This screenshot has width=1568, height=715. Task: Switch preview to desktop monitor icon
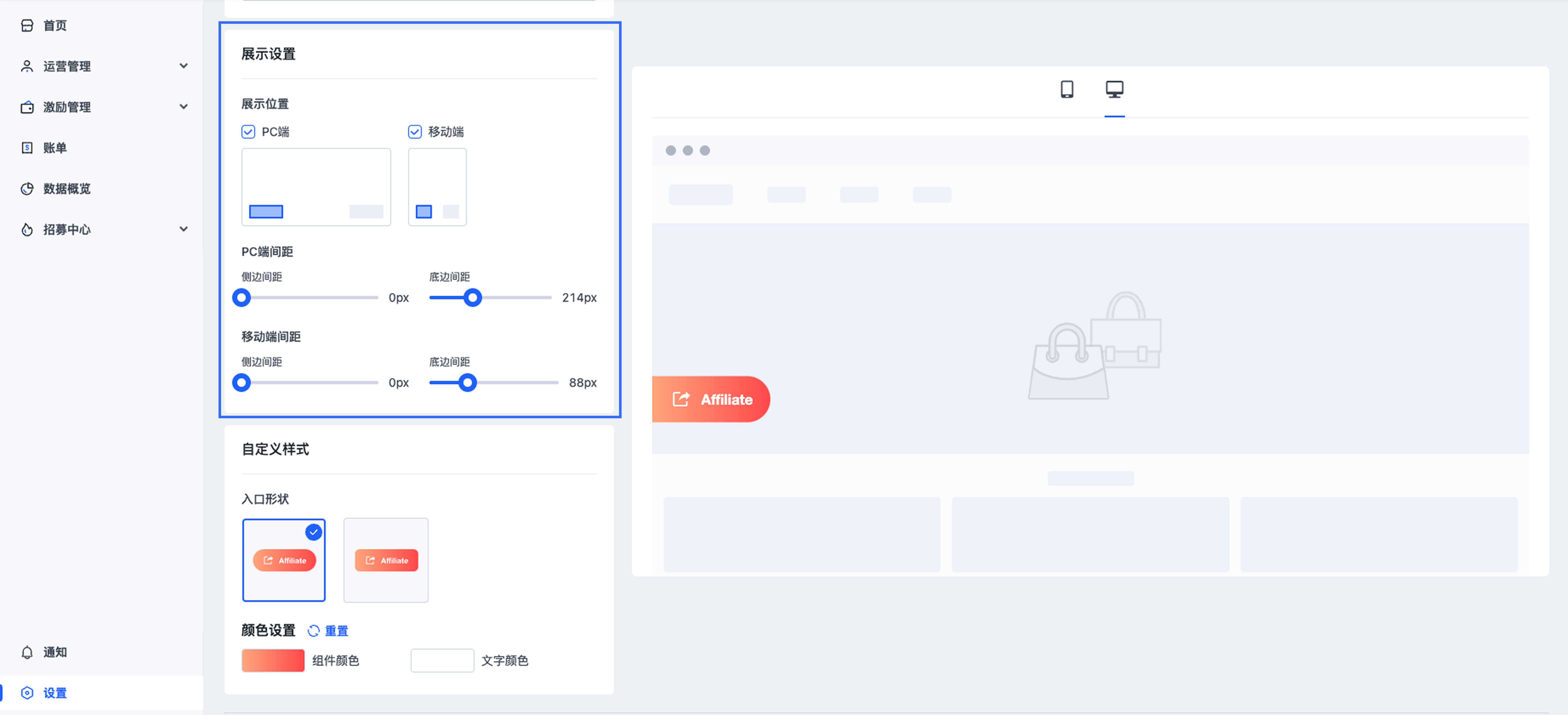[x=1115, y=89]
